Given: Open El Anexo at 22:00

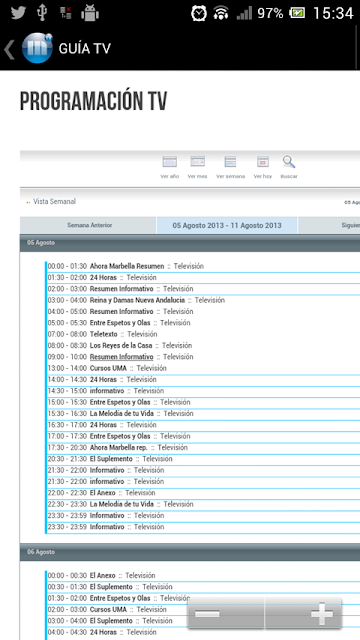Looking at the screenshot, I should [x=102, y=493].
